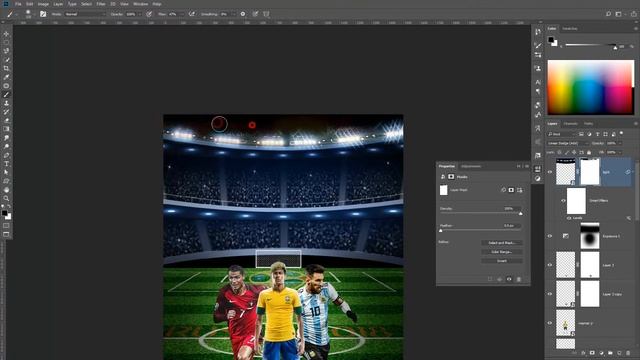Click the delete mask icon in Properties
Viewport: 640px width, 360px height.
(x=519, y=280)
